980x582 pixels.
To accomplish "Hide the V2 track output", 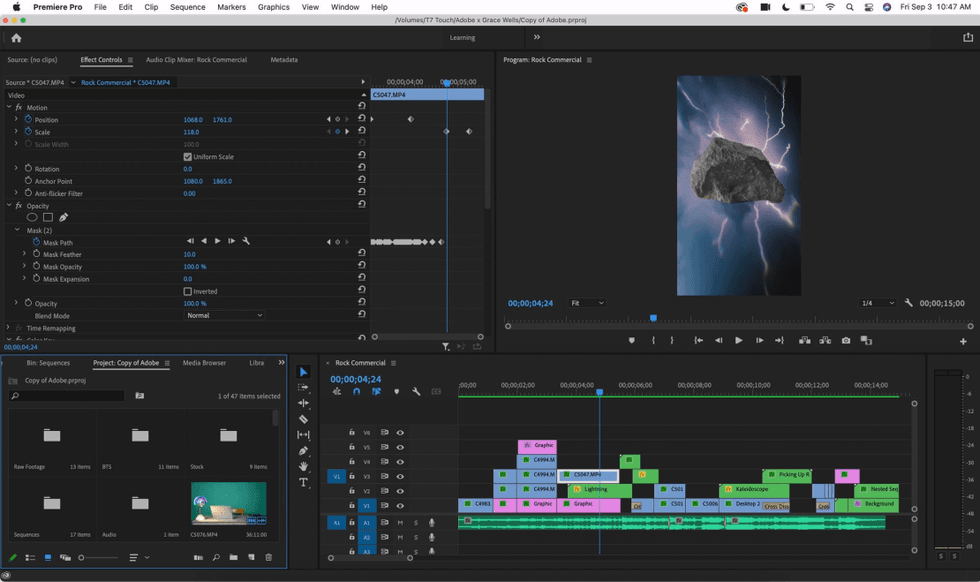I will click(x=400, y=491).
